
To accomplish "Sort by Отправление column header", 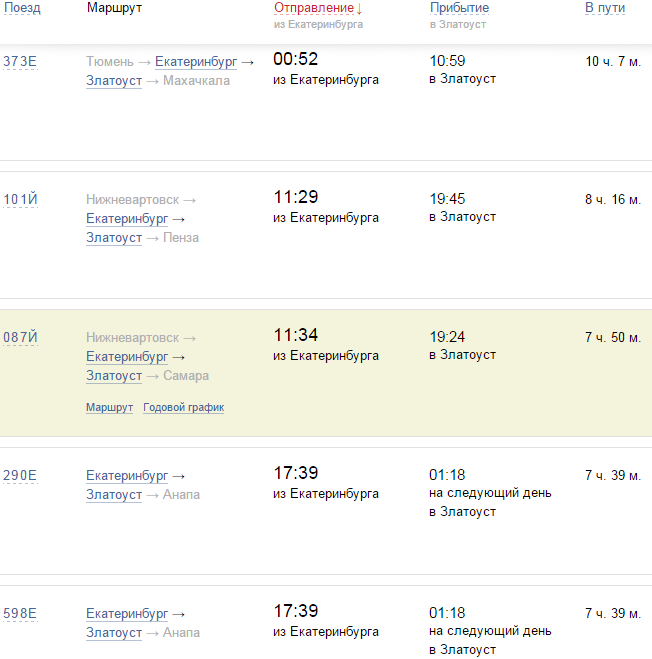I will point(314,8).
